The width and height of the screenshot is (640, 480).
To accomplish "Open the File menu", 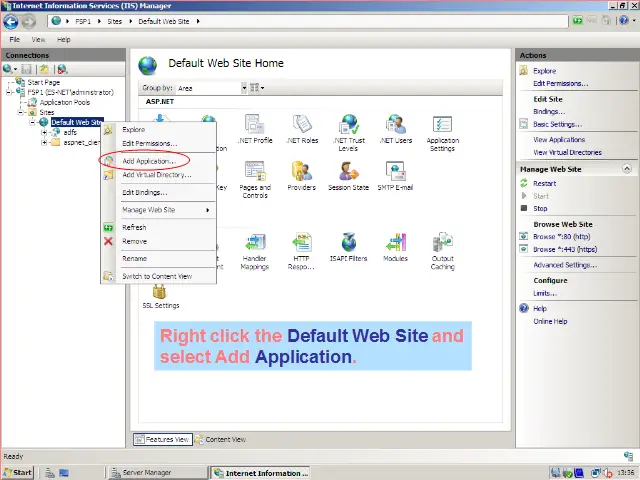I will pyautogui.click(x=15, y=40).
